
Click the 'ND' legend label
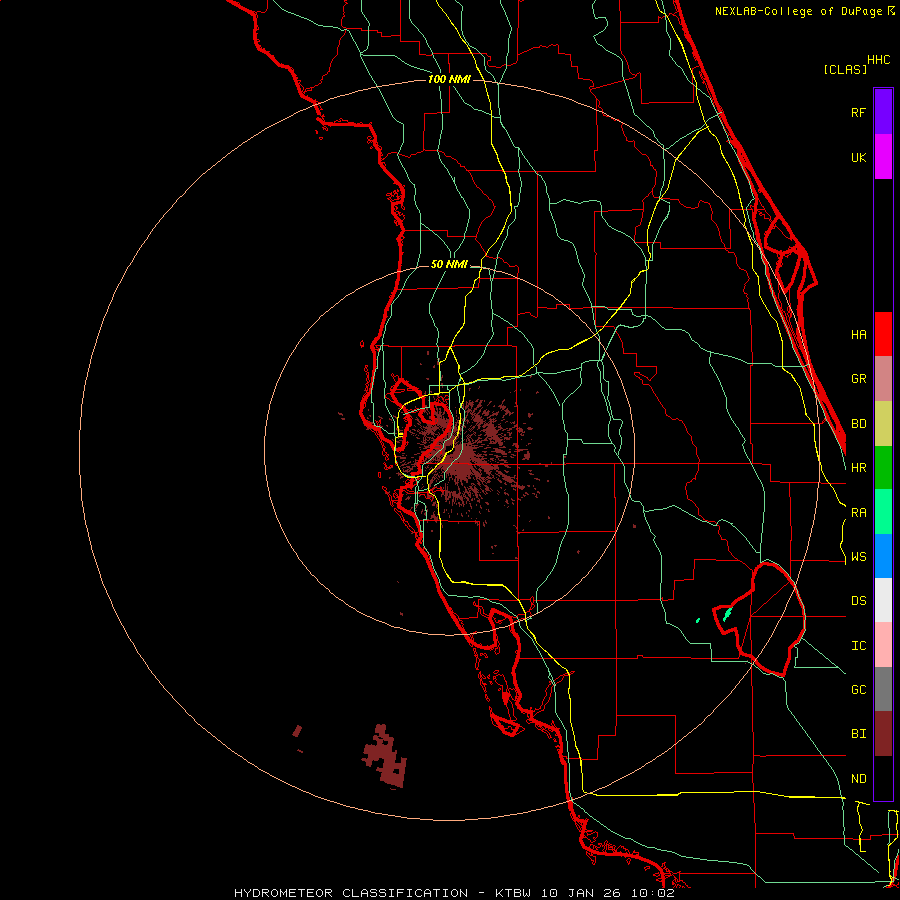tap(858, 779)
